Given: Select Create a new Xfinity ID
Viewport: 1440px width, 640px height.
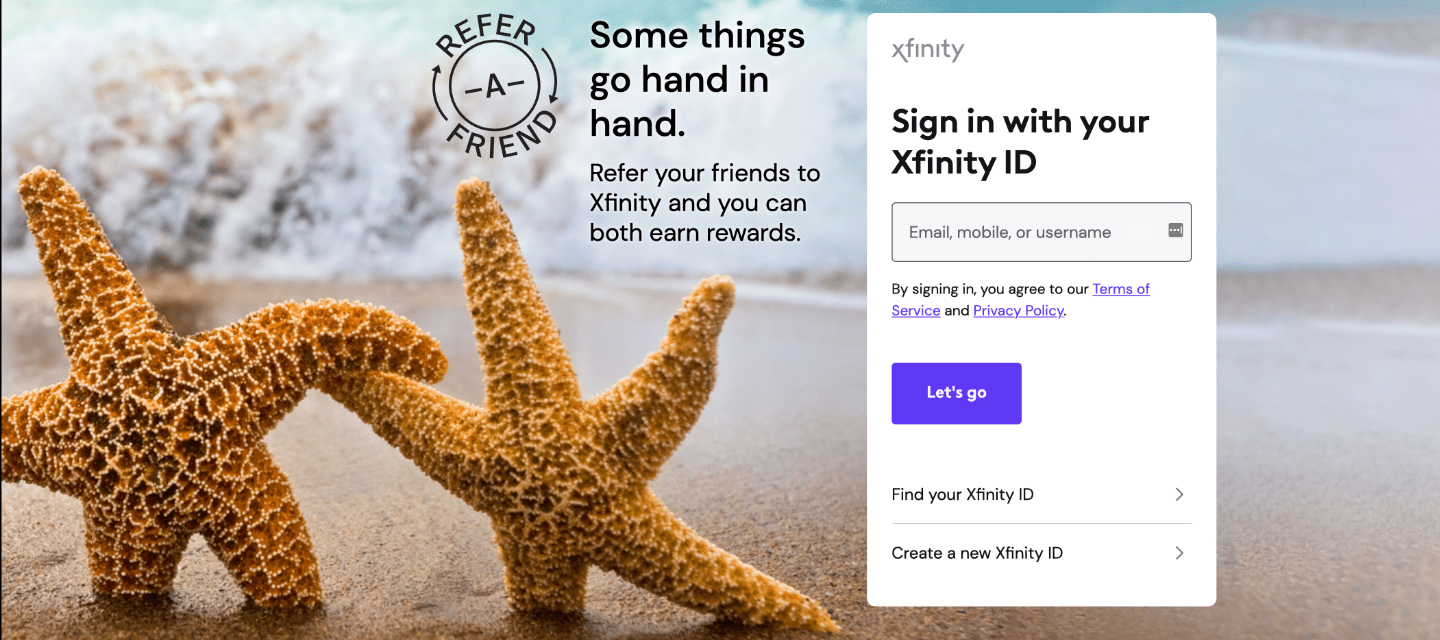Looking at the screenshot, I should (977, 553).
